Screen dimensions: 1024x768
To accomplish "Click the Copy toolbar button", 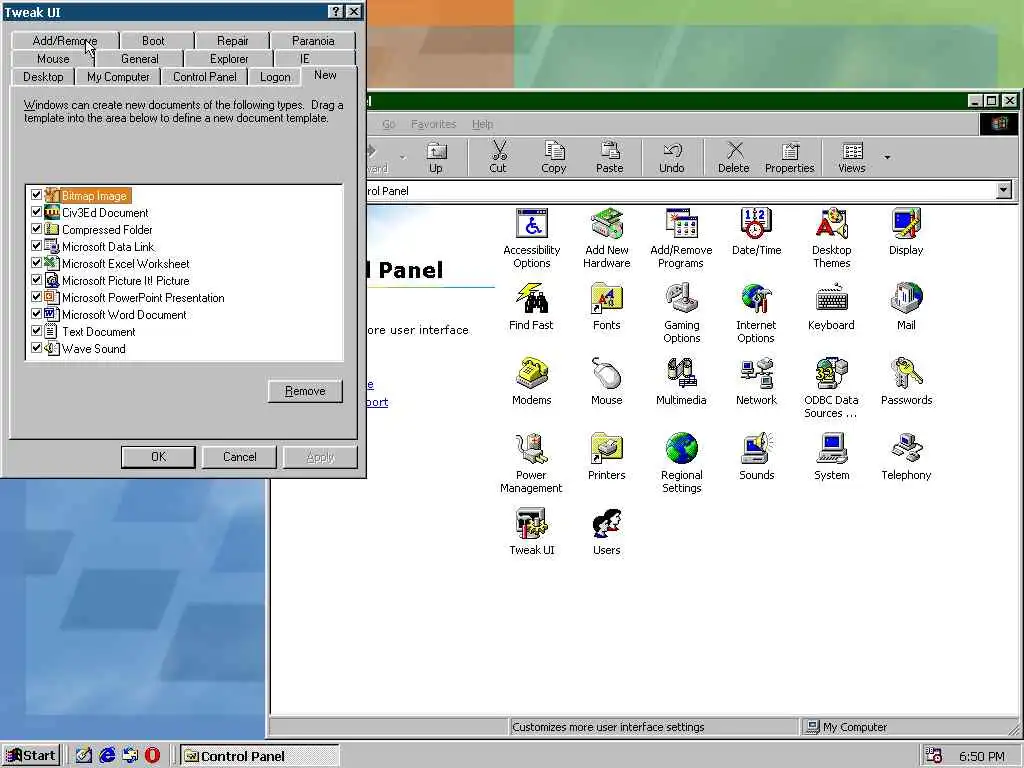I will point(554,157).
